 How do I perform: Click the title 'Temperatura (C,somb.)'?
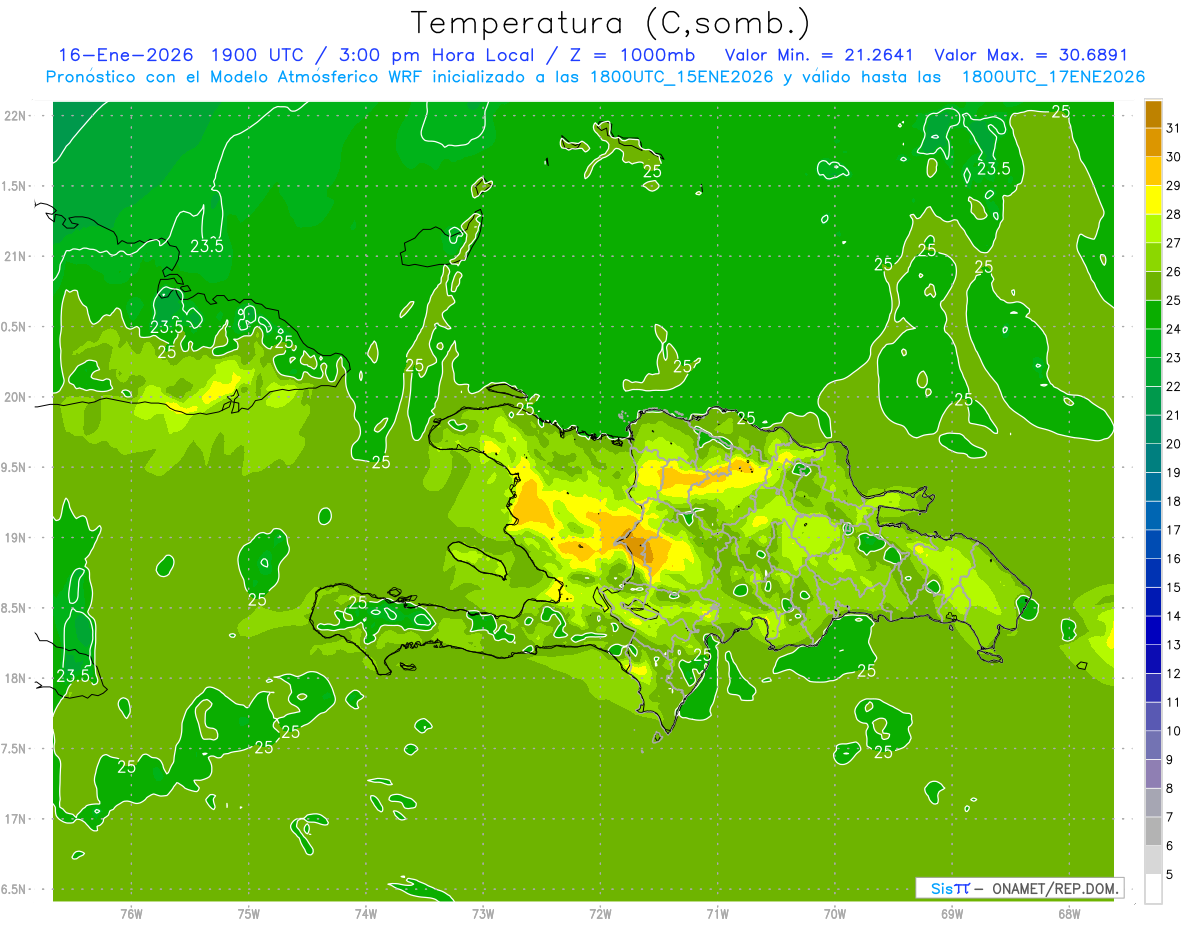(x=610, y=22)
